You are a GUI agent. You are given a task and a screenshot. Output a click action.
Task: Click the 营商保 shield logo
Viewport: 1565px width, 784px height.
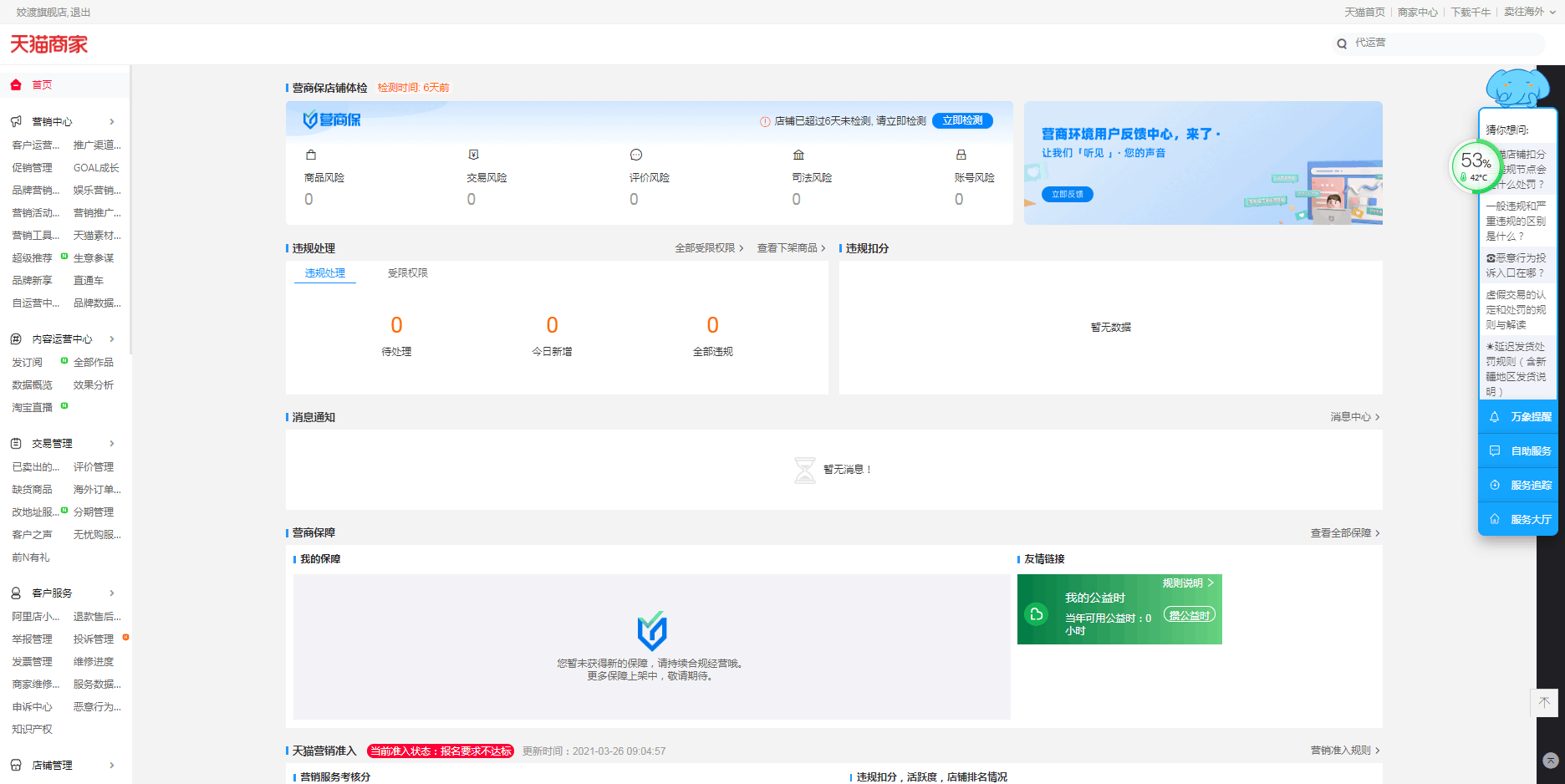click(332, 120)
